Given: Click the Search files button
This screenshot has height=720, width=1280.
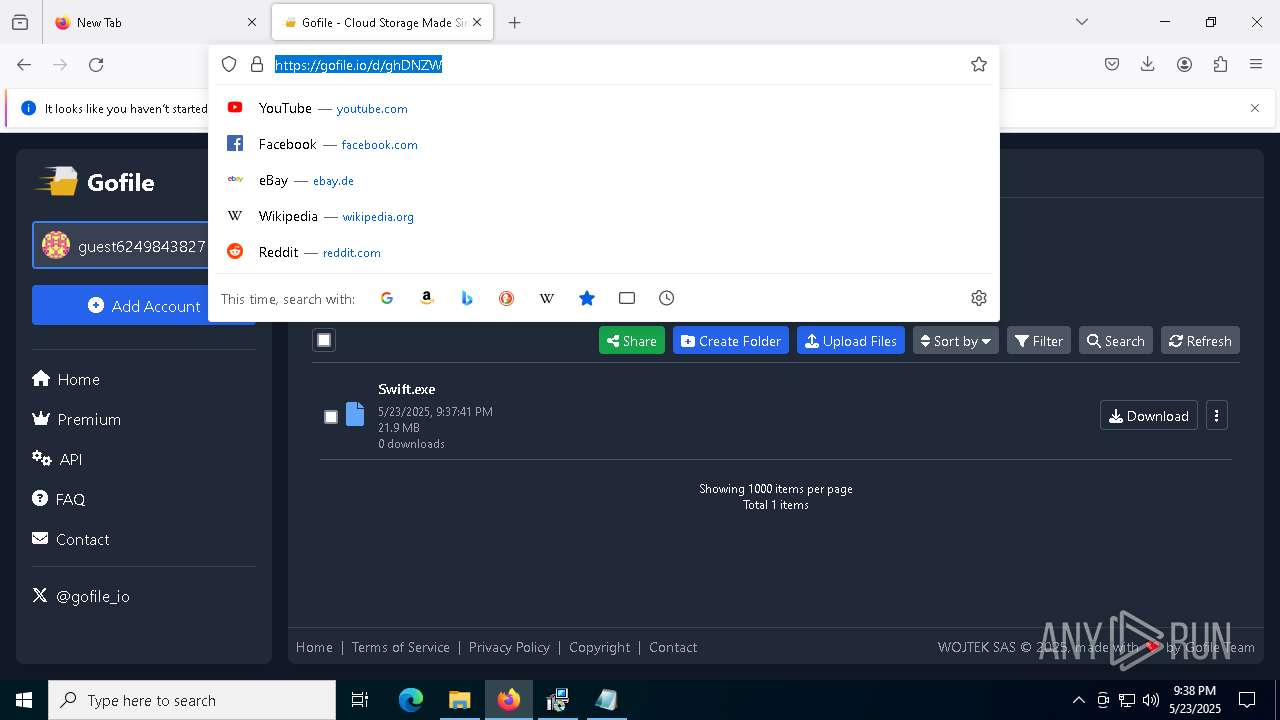Looking at the screenshot, I should [1116, 341].
